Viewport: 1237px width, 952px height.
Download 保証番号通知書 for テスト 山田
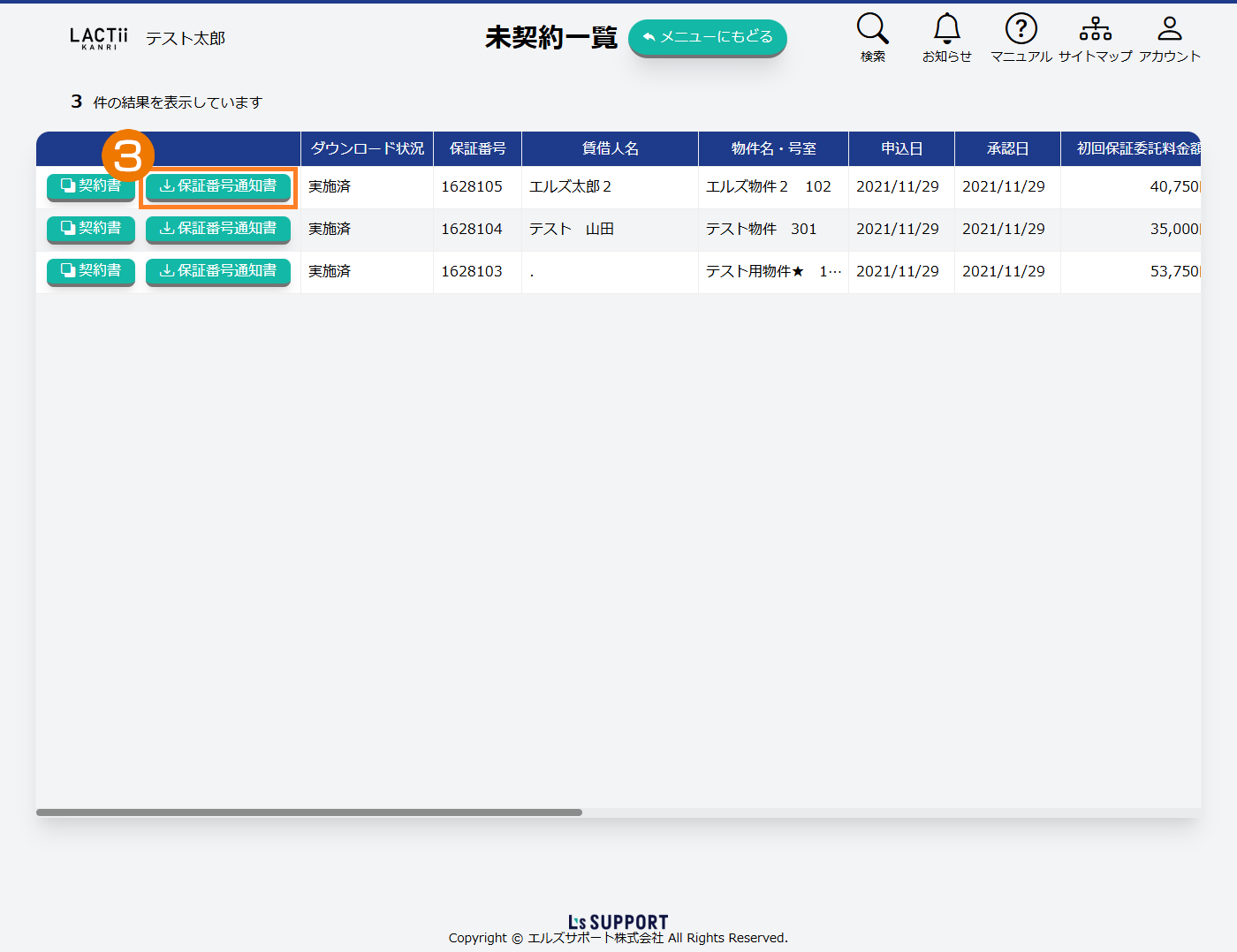[218, 229]
